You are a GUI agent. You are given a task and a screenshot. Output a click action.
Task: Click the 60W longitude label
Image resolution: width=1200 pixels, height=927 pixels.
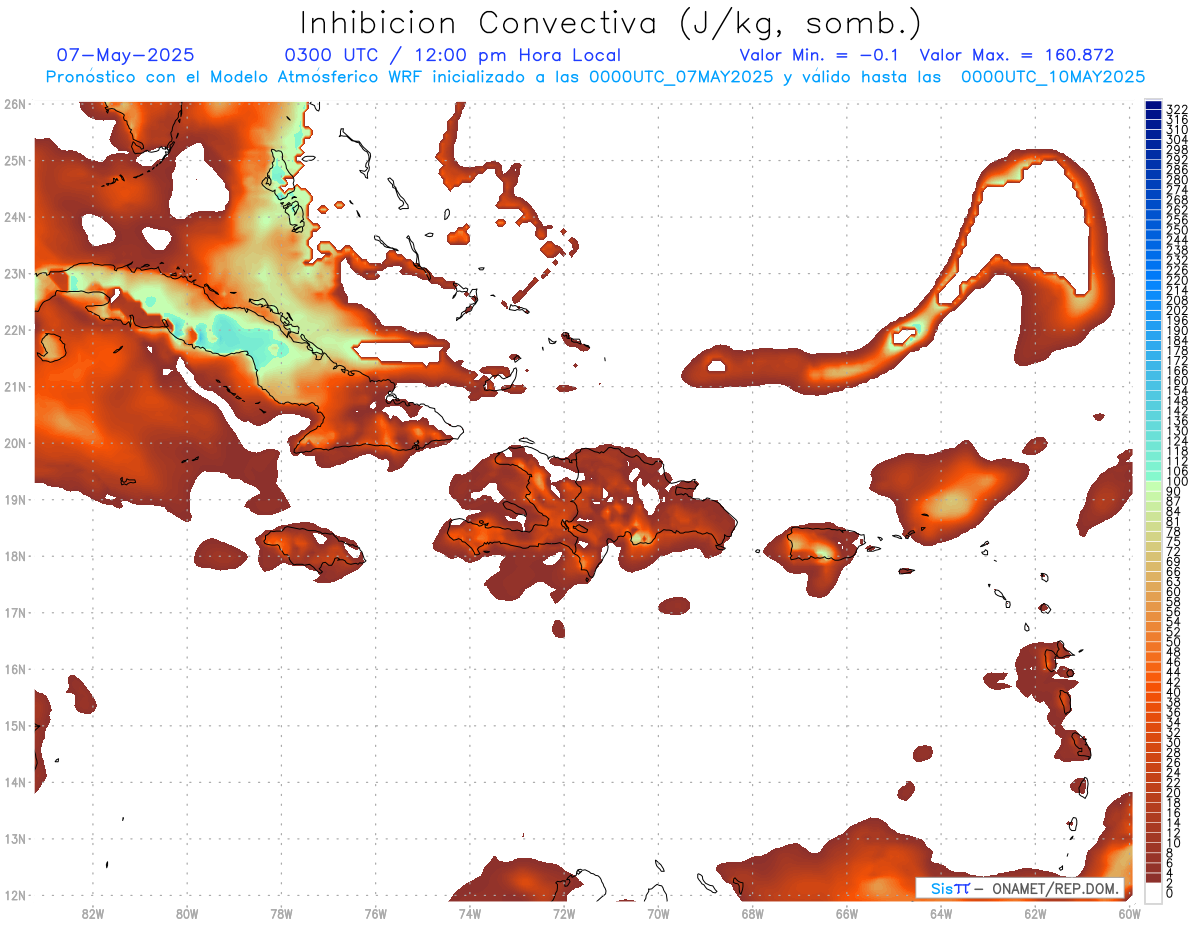1130,913
